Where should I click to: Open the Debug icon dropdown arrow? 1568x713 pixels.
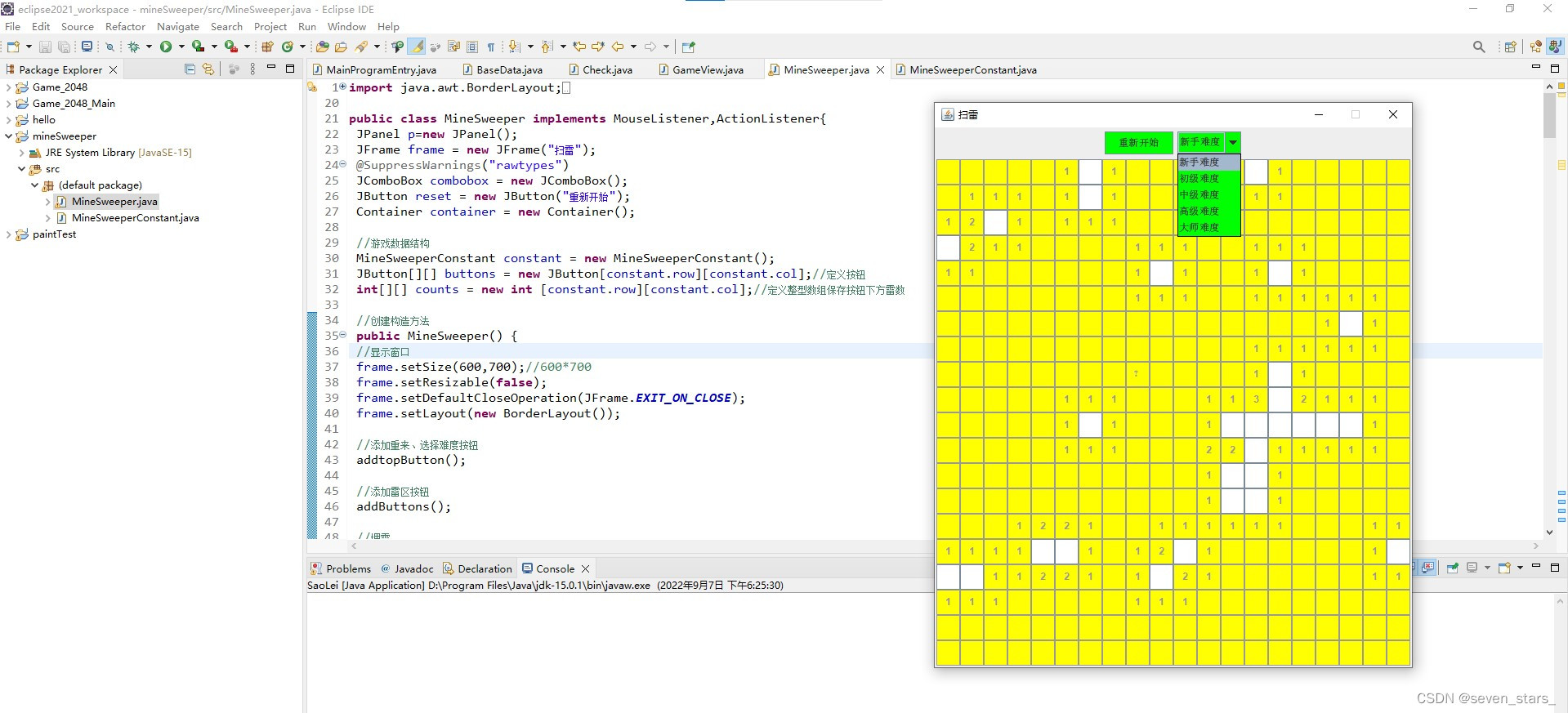tap(149, 47)
